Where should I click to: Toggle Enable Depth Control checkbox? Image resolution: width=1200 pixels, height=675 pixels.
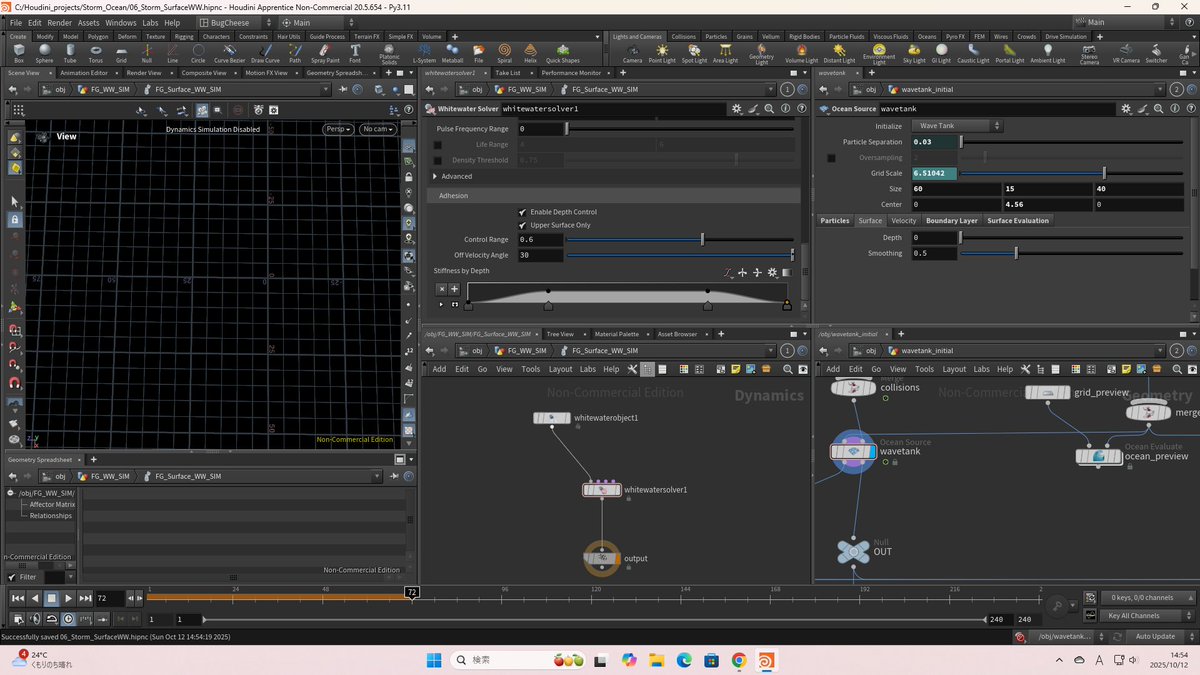coord(522,212)
